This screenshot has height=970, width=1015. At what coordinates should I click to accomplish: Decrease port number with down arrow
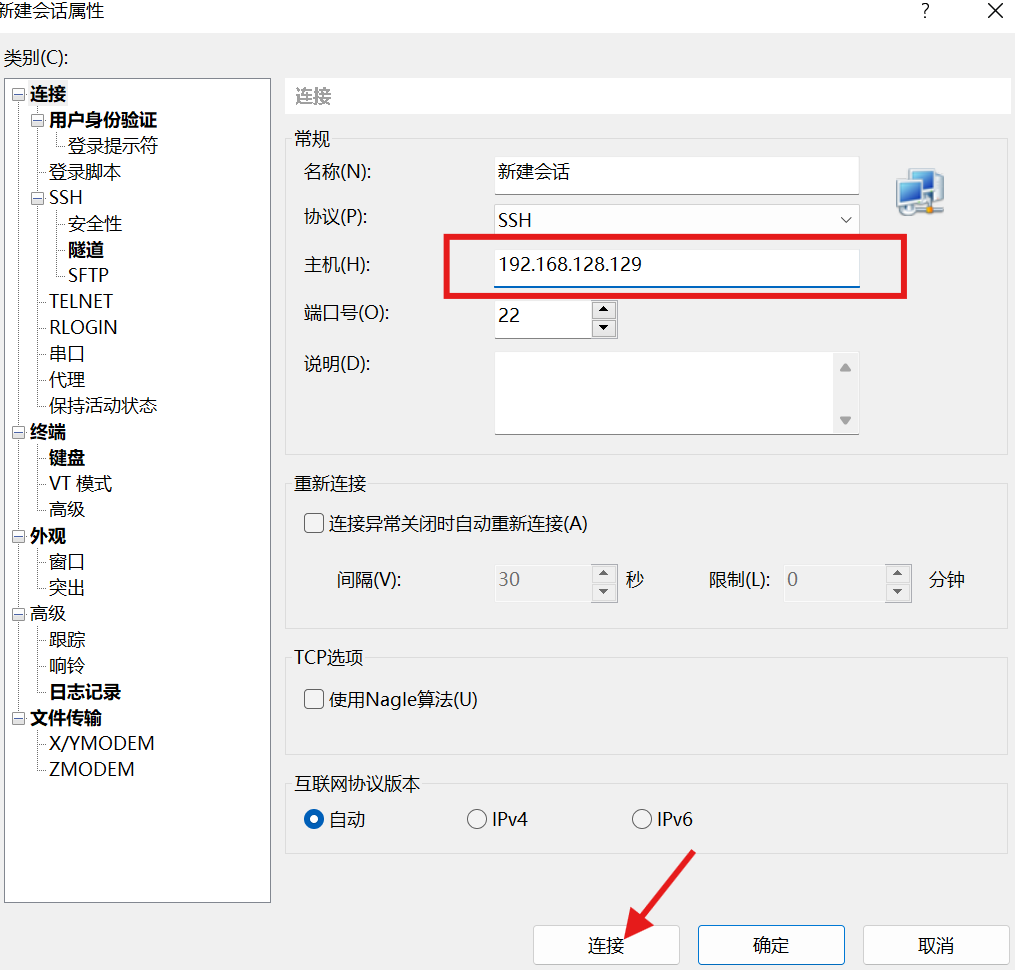coord(603,328)
